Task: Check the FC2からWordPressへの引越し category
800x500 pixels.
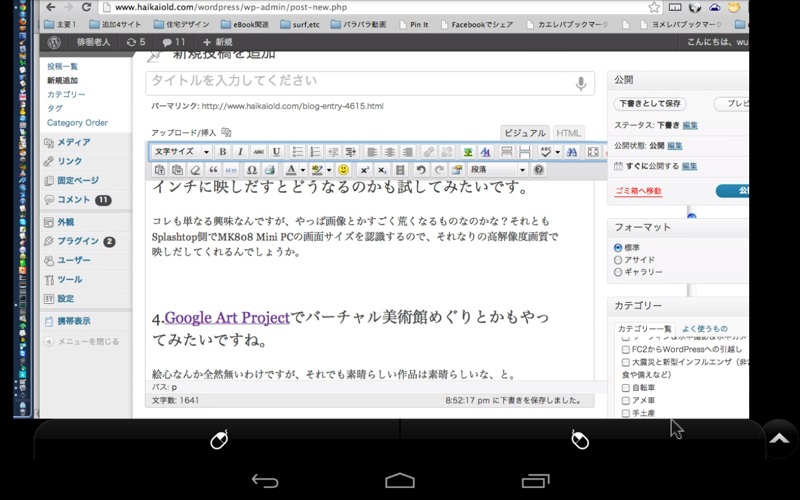Action: click(626, 349)
